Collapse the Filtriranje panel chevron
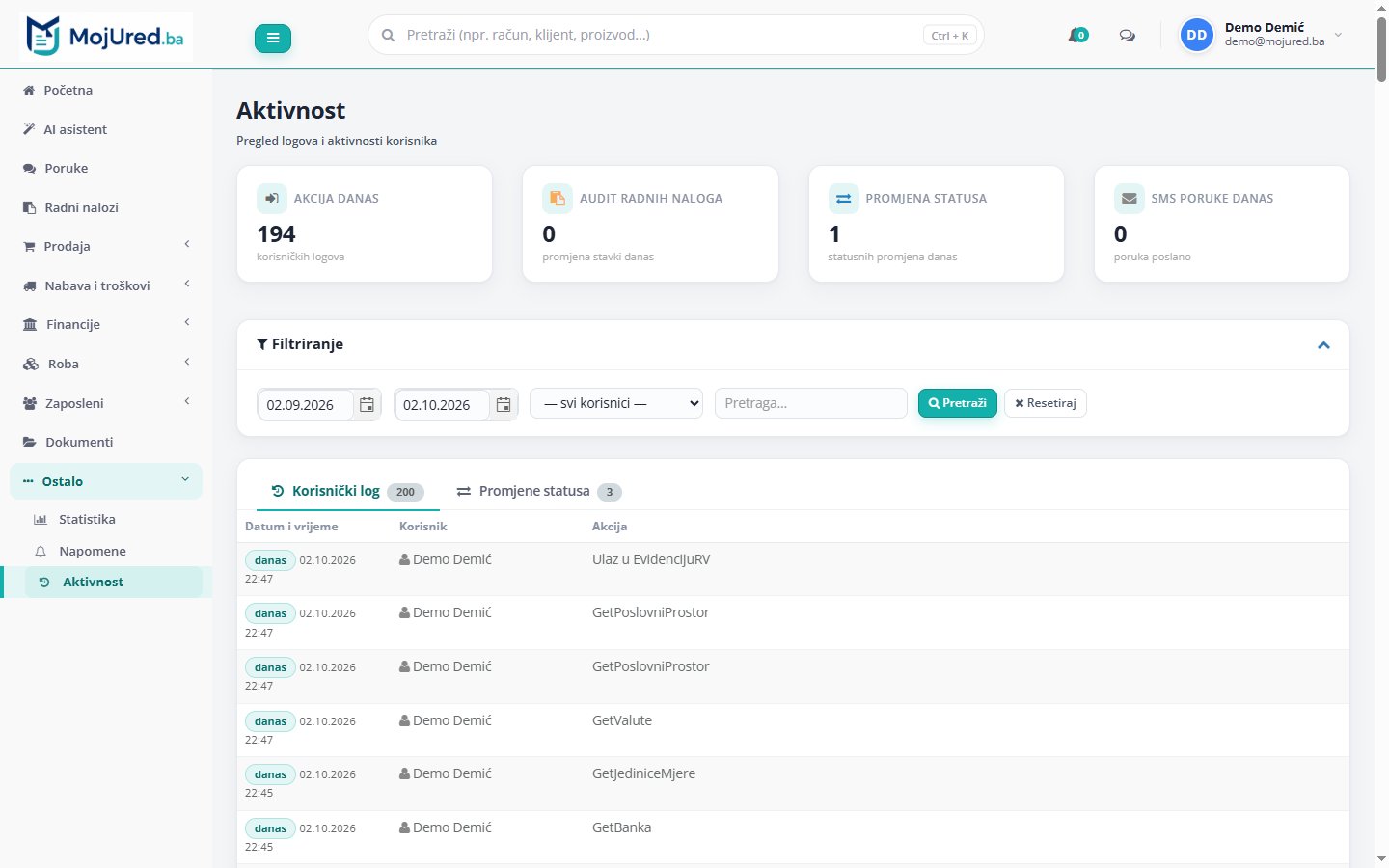This screenshot has width=1389, height=868. coord(1323,345)
